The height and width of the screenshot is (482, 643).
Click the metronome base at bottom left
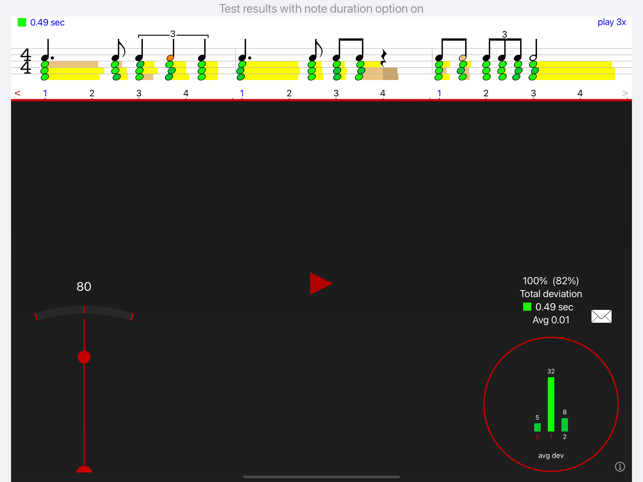(x=84, y=469)
